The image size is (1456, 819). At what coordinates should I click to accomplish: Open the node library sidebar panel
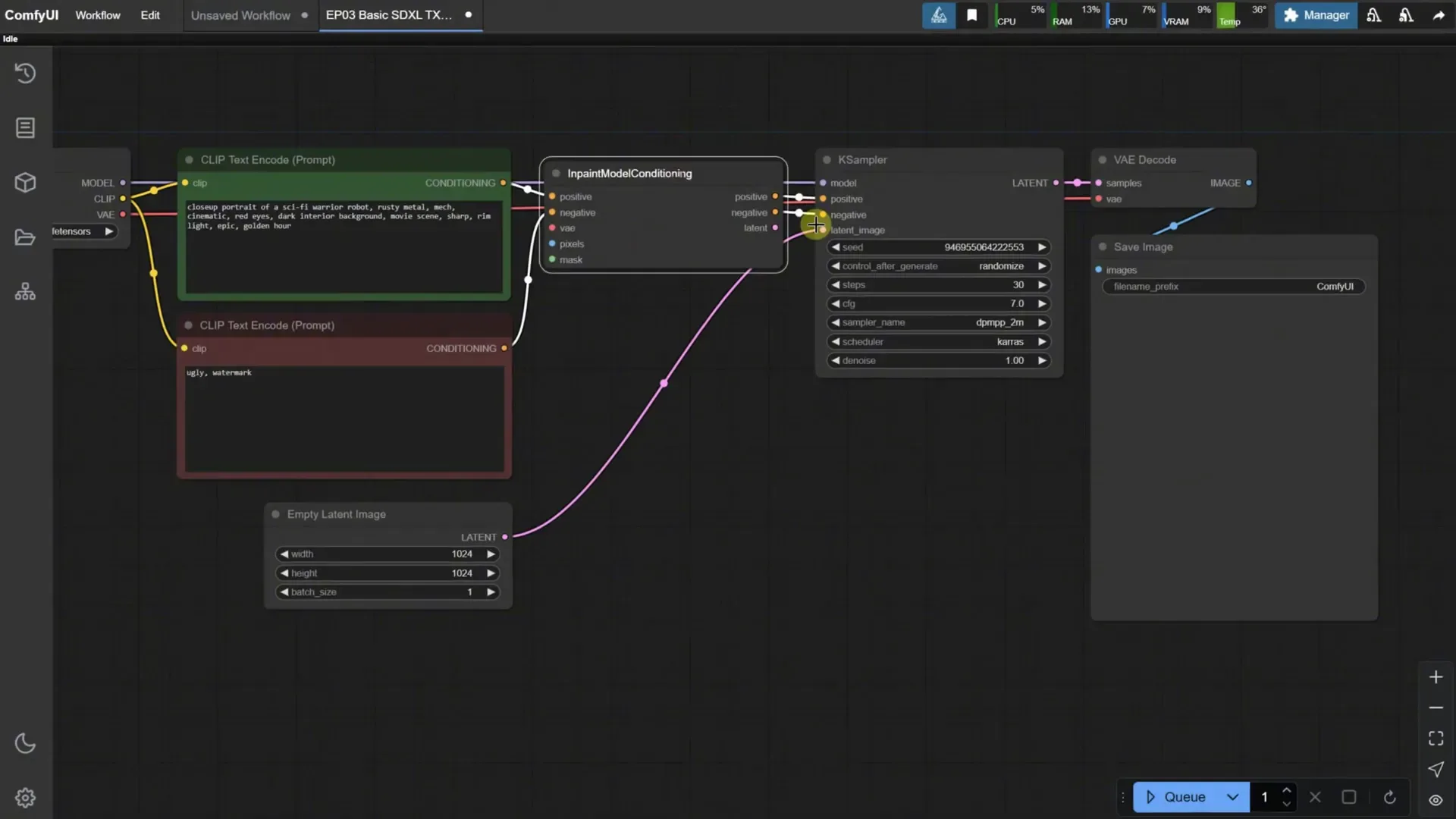[x=25, y=127]
